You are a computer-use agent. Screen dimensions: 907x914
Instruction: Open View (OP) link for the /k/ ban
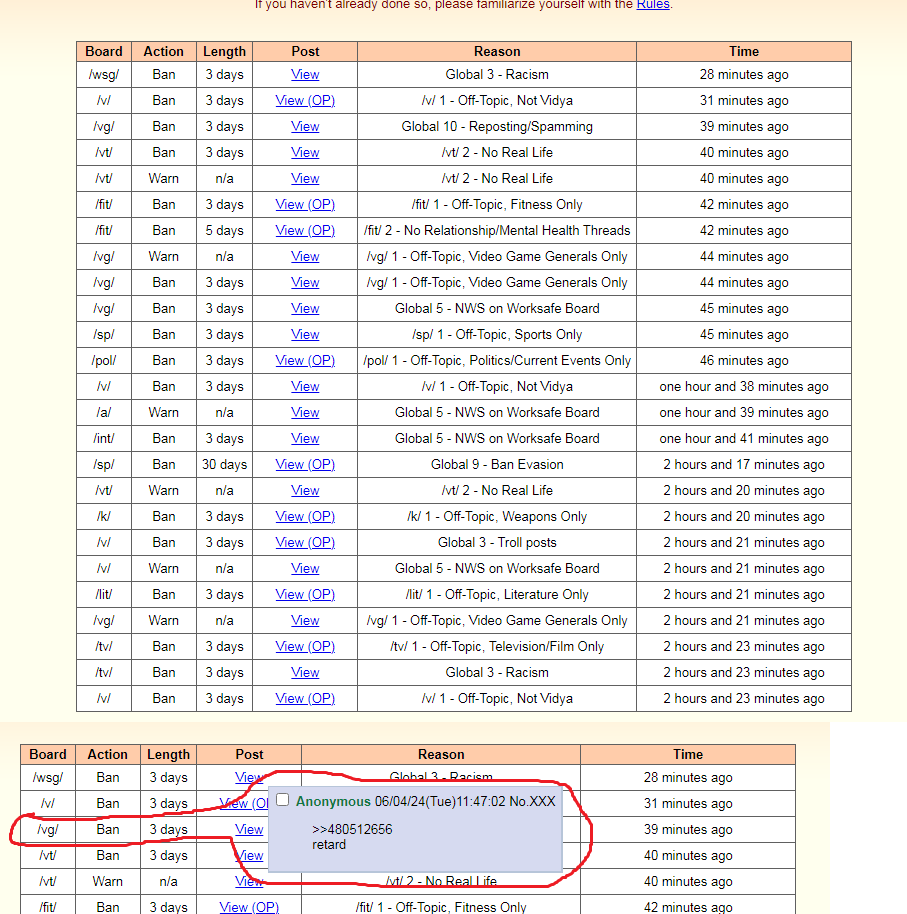point(305,516)
